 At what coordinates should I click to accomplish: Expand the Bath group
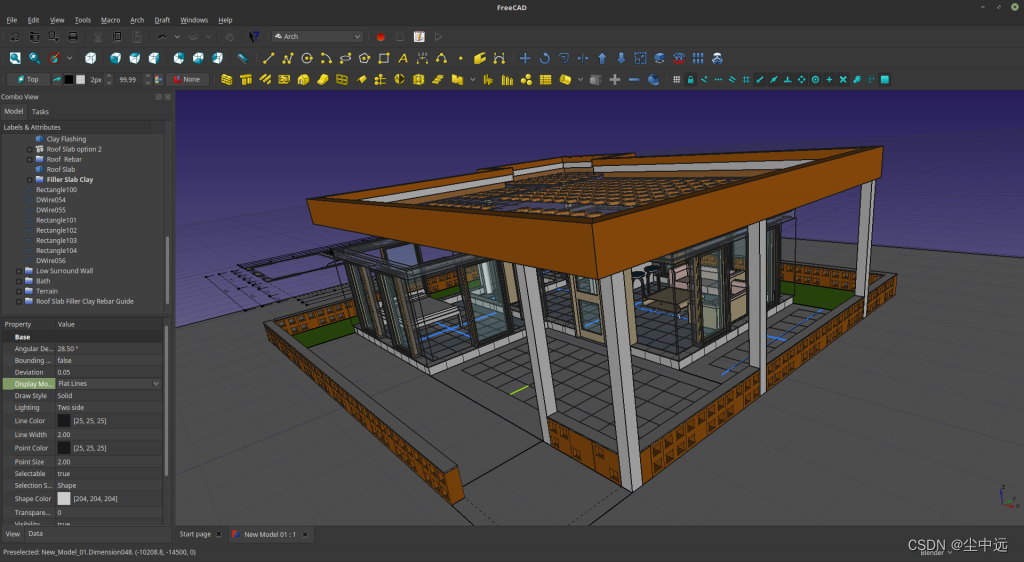(19, 281)
